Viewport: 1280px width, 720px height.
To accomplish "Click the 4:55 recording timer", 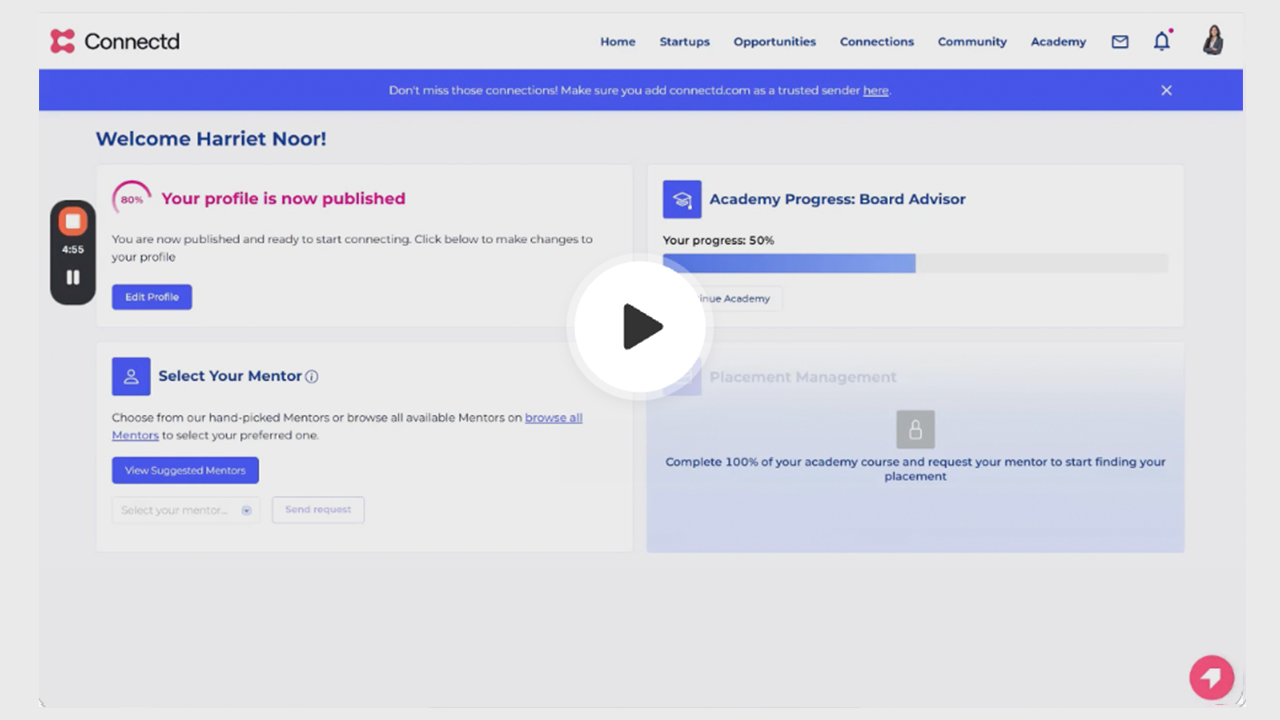I will (73, 250).
